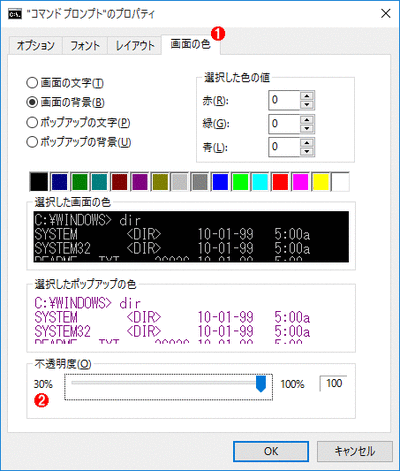The image size is (400, 471).
Task: Switch to the フォント tab
Action: coord(85,45)
